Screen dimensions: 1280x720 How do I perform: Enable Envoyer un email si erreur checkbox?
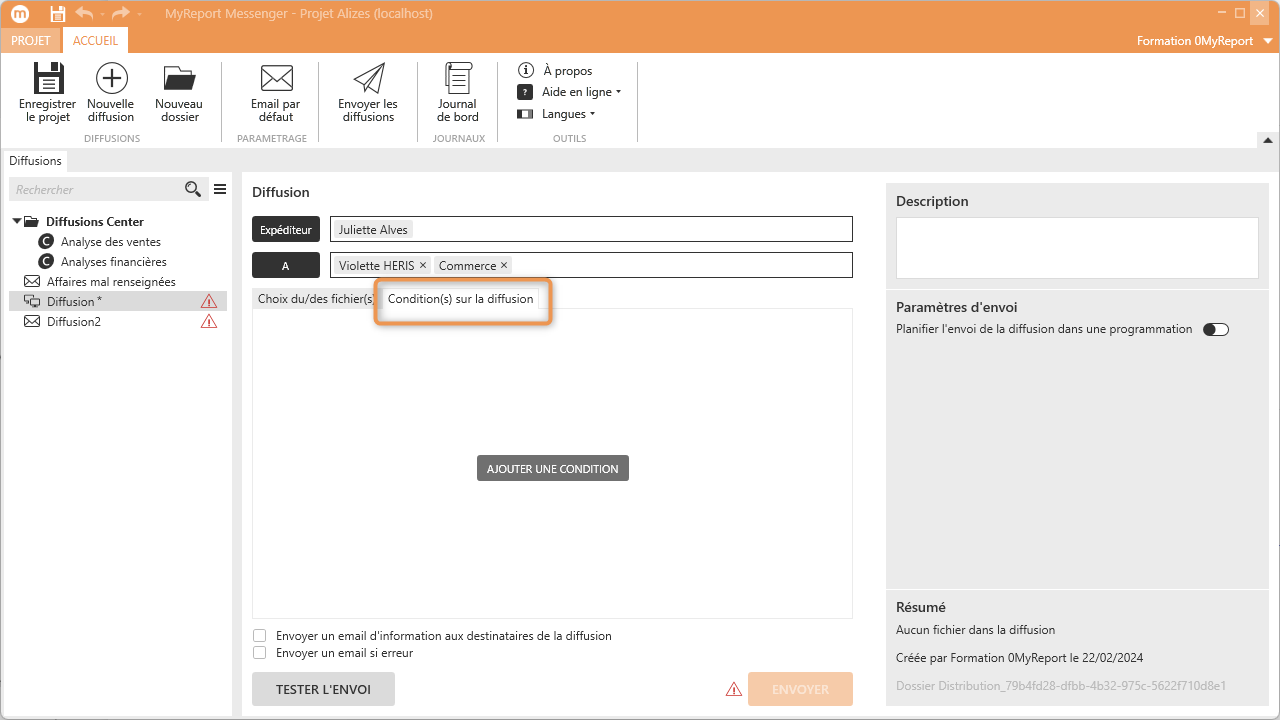click(x=260, y=653)
